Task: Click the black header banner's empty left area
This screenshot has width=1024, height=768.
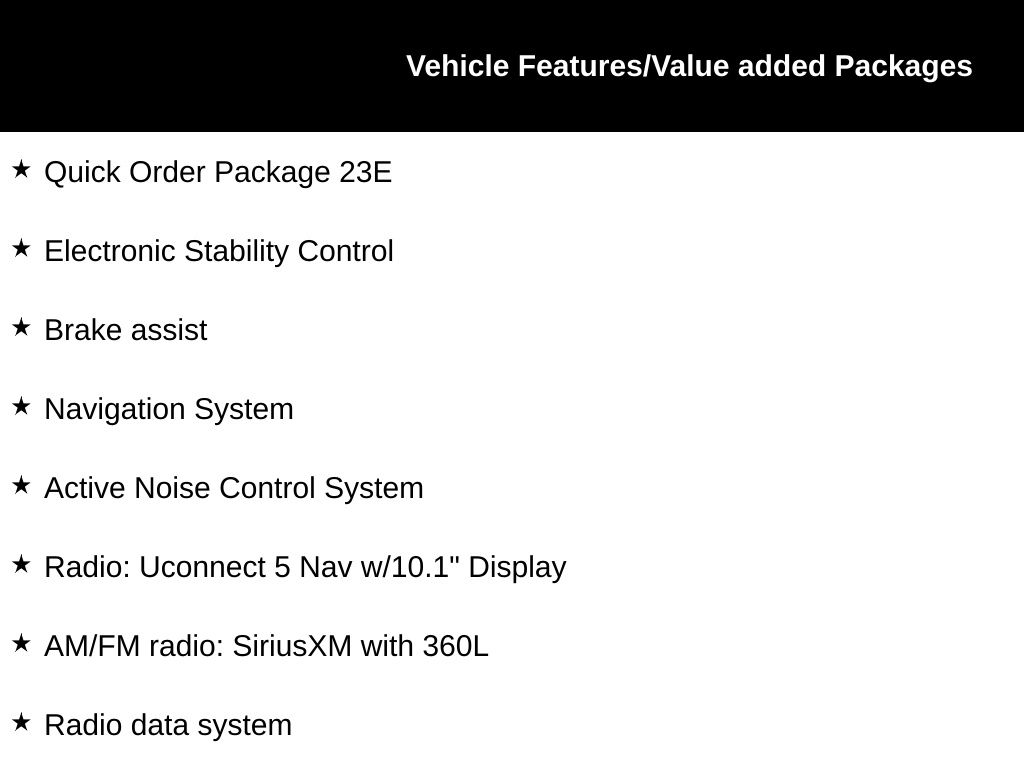Action: (196, 66)
